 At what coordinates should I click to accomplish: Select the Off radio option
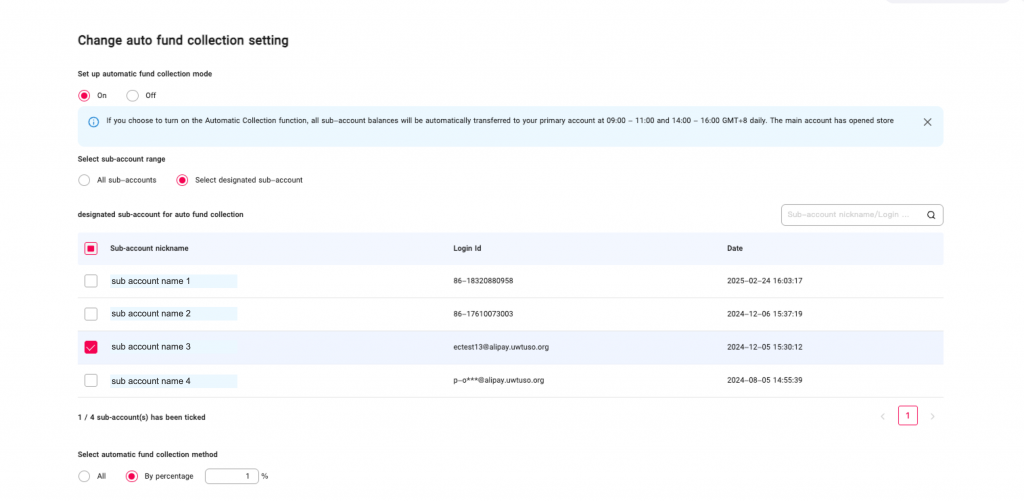point(133,95)
